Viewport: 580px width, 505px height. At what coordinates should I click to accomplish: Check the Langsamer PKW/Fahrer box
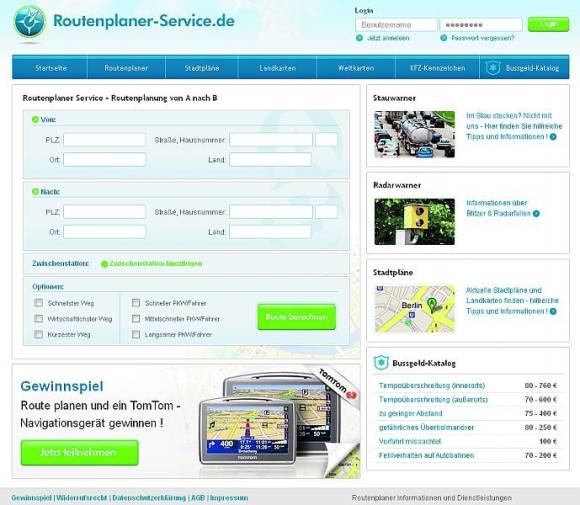(136, 334)
